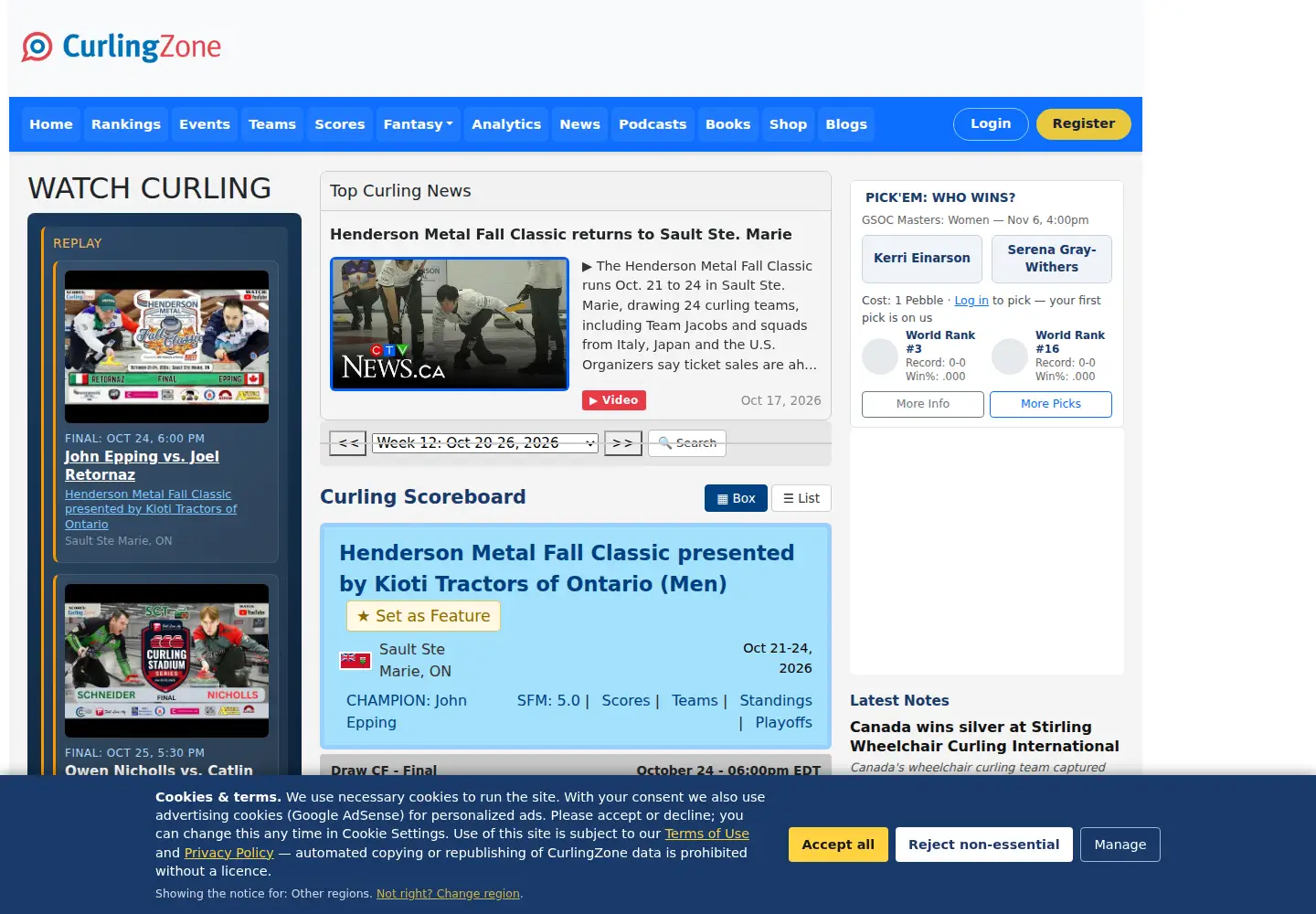Open the News nav item

point(580,124)
